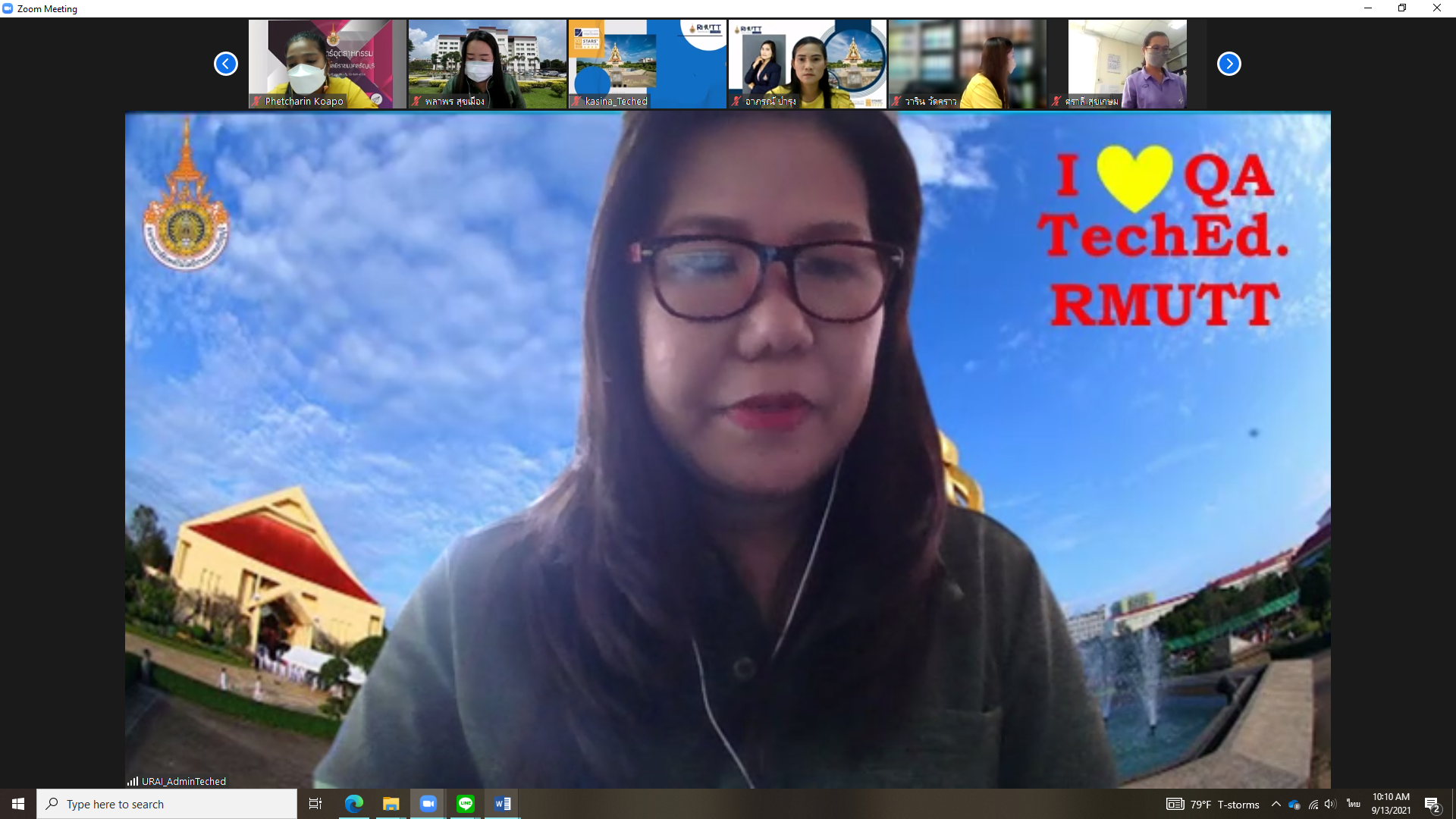Select อาภรณ์ บำรุง video thumbnail
Viewport: 1456px width, 819px height.
pyautogui.click(x=808, y=64)
